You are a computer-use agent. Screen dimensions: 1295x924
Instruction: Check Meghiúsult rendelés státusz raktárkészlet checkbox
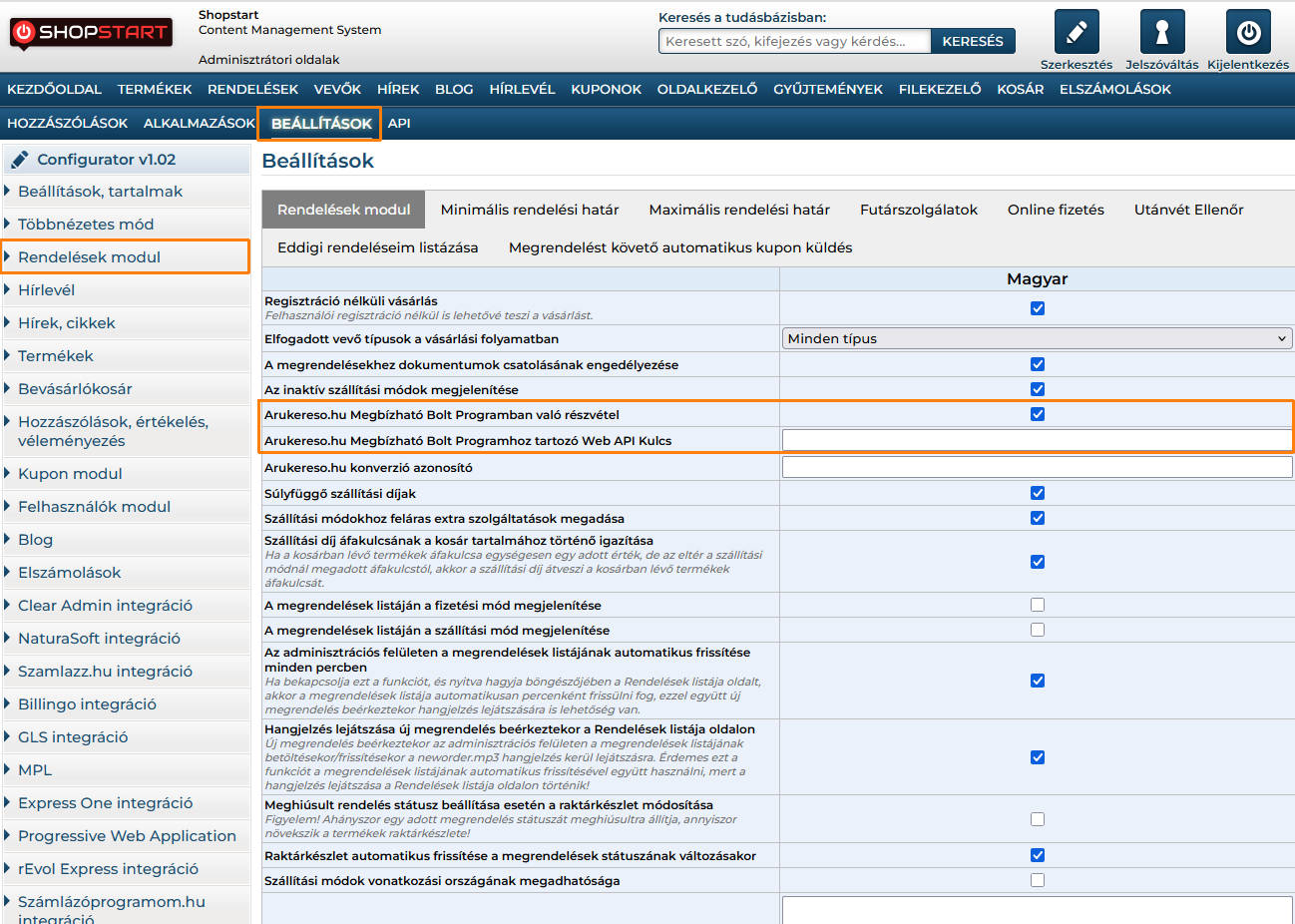click(x=1038, y=819)
